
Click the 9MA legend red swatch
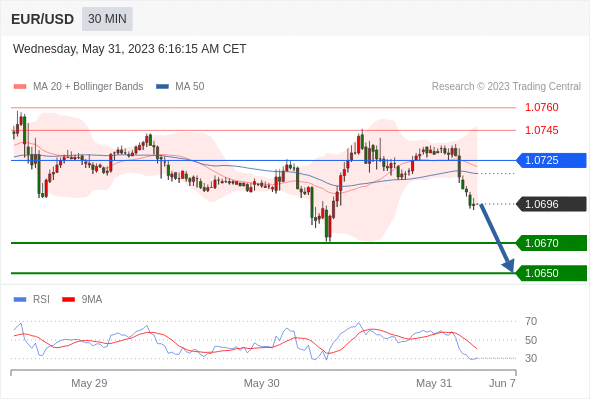tap(68, 300)
